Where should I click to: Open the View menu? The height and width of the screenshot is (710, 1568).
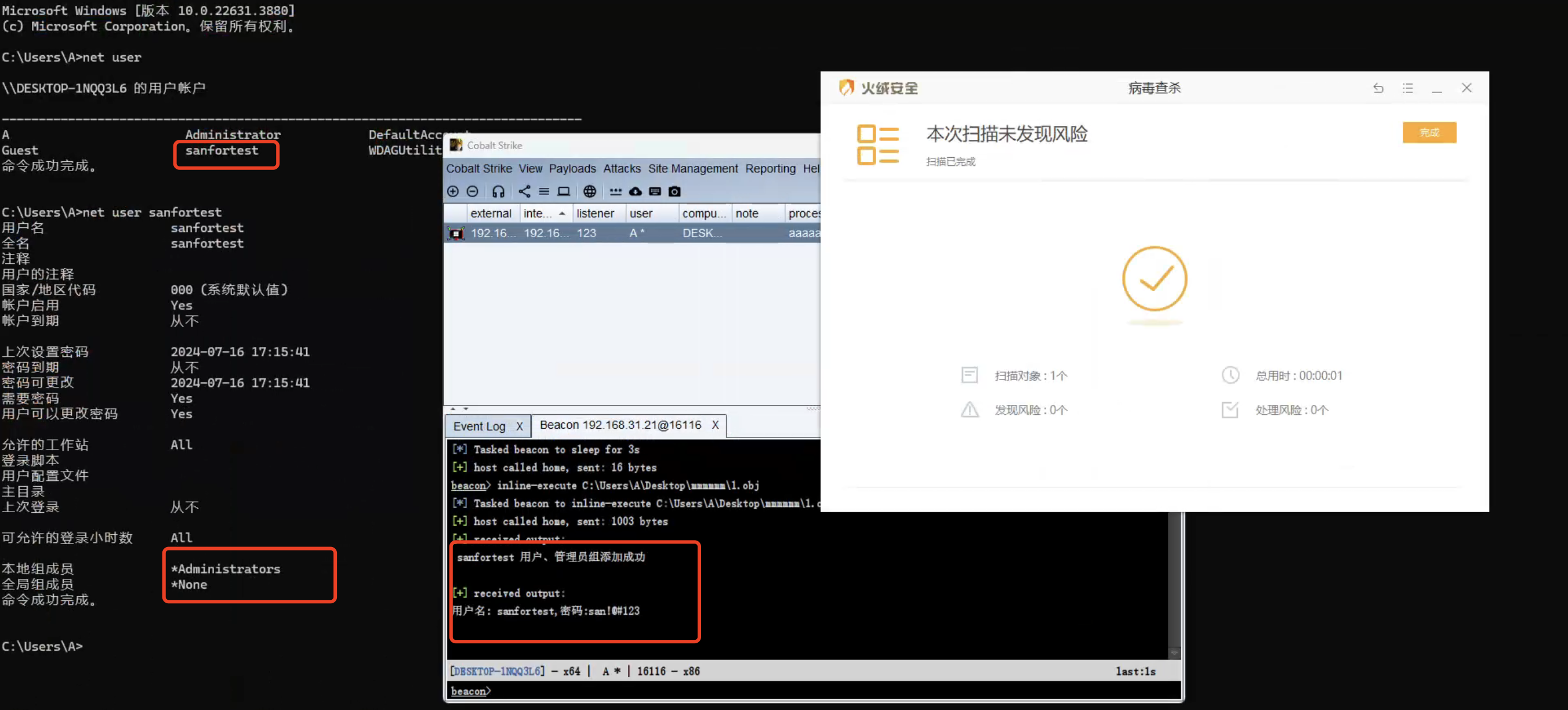[530, 169]
